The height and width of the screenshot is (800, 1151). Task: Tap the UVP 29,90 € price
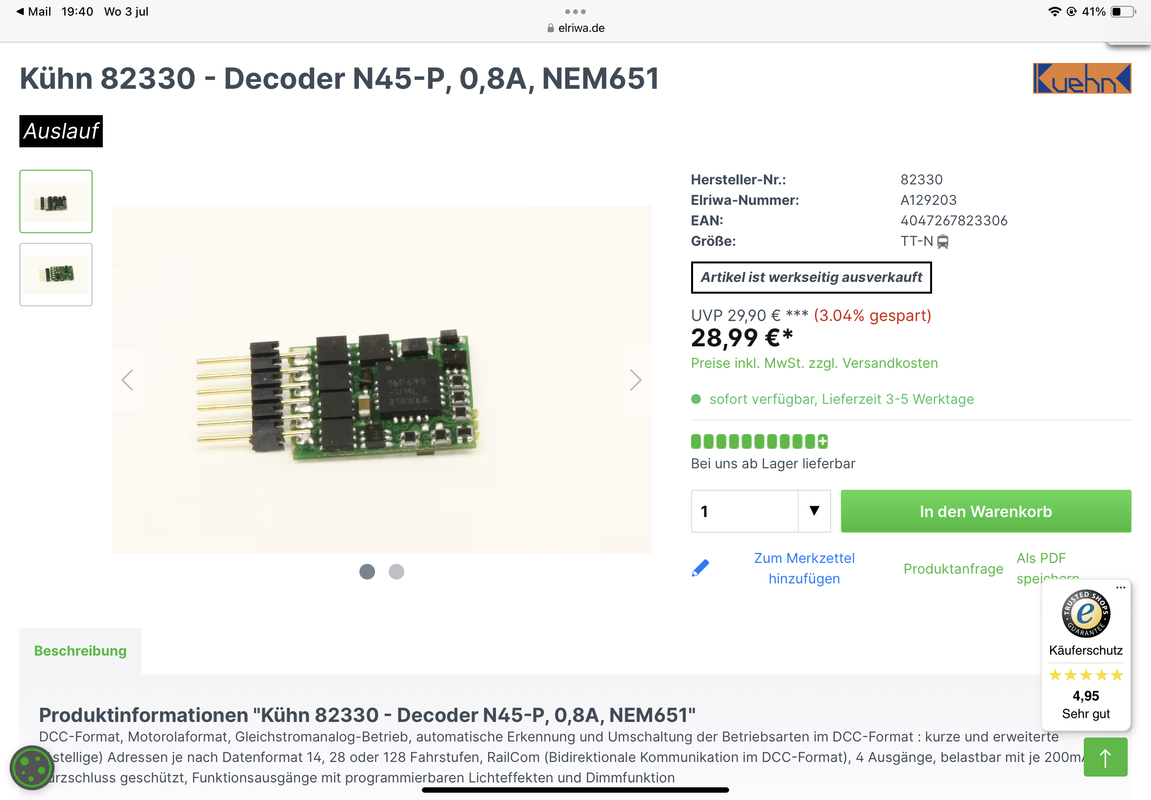click(736, 316)
